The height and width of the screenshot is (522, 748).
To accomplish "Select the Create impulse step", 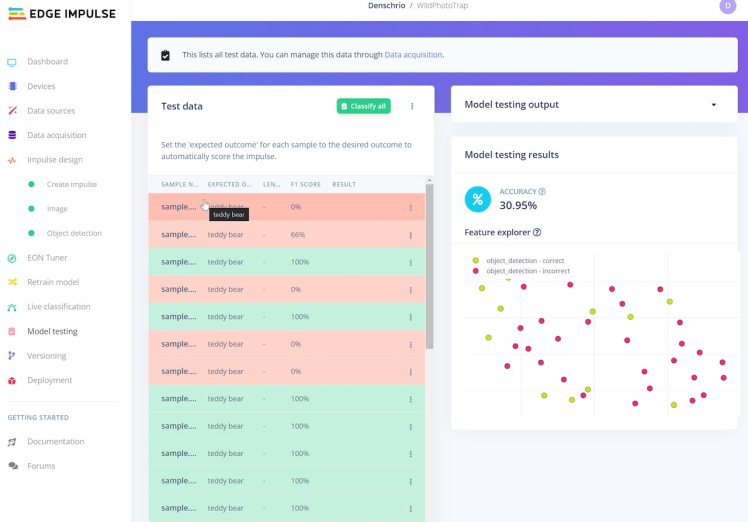I will point(72,184).
